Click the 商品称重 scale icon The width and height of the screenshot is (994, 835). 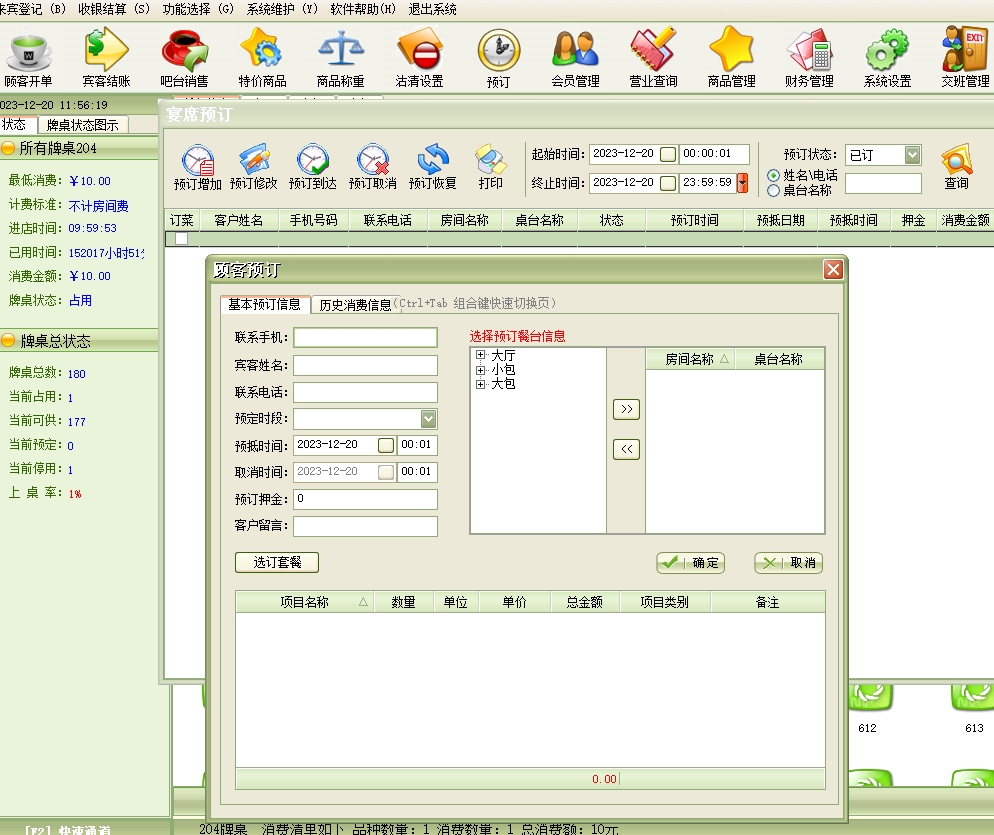[x=341, y=57]
